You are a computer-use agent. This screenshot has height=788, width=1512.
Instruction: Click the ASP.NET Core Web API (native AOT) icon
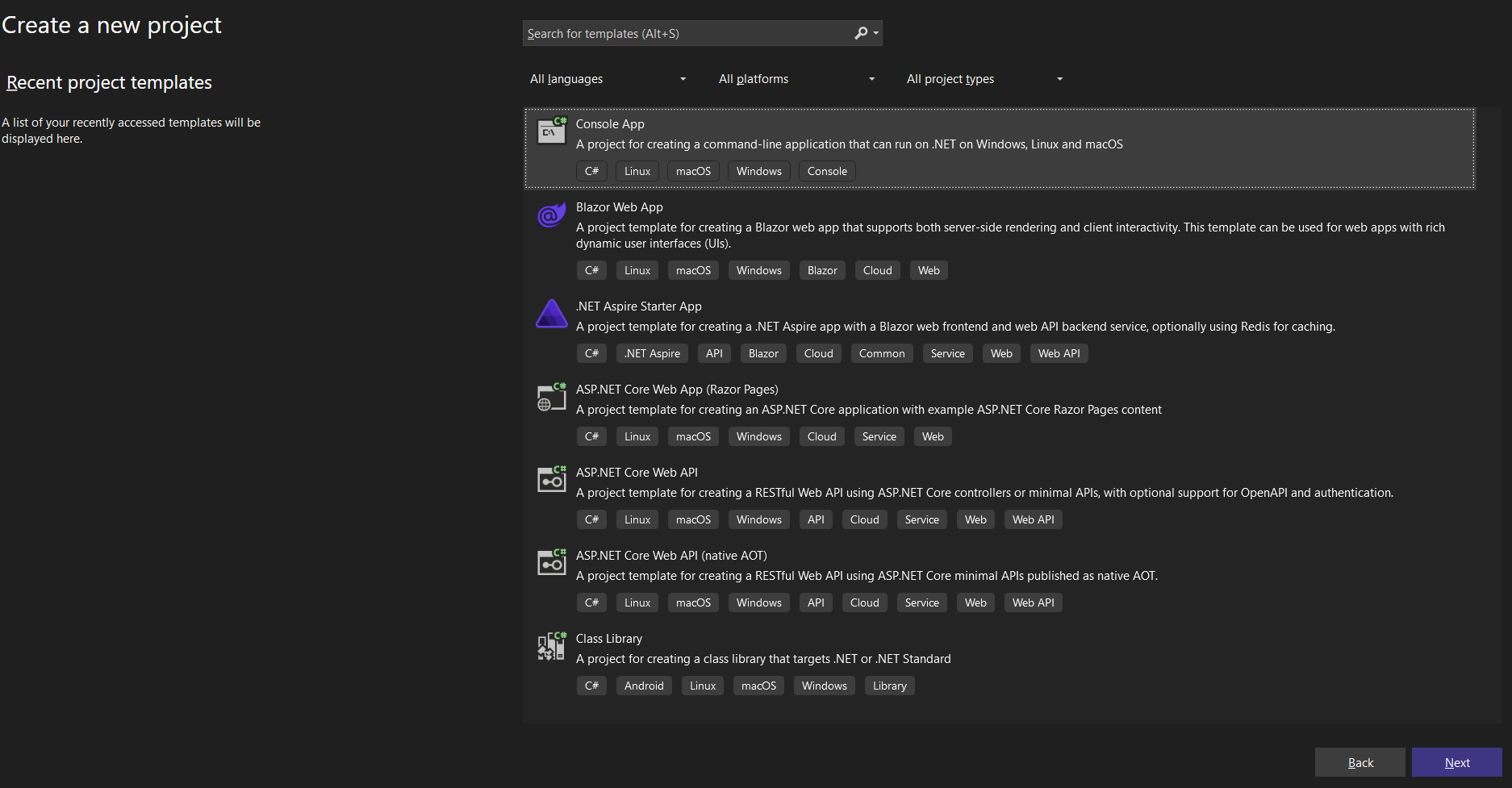552,563
